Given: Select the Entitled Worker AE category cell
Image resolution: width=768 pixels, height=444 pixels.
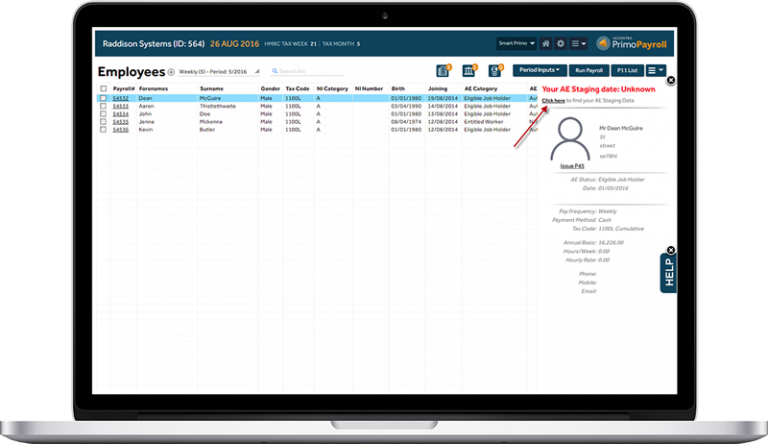Looking at the screenshot, I should [x=483, y=122].
